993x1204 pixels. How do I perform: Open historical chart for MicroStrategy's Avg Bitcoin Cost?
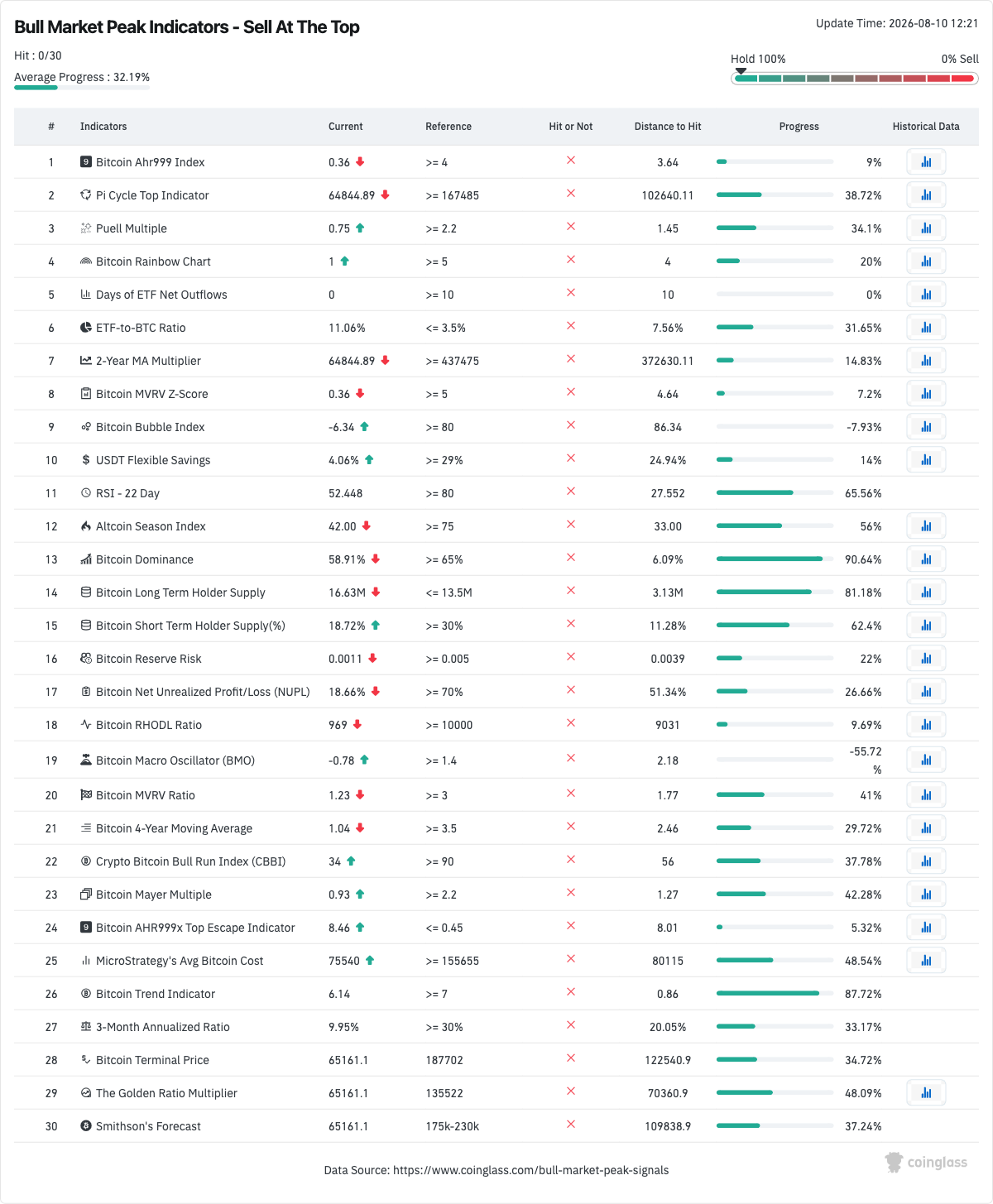click(x=926, y=961)
